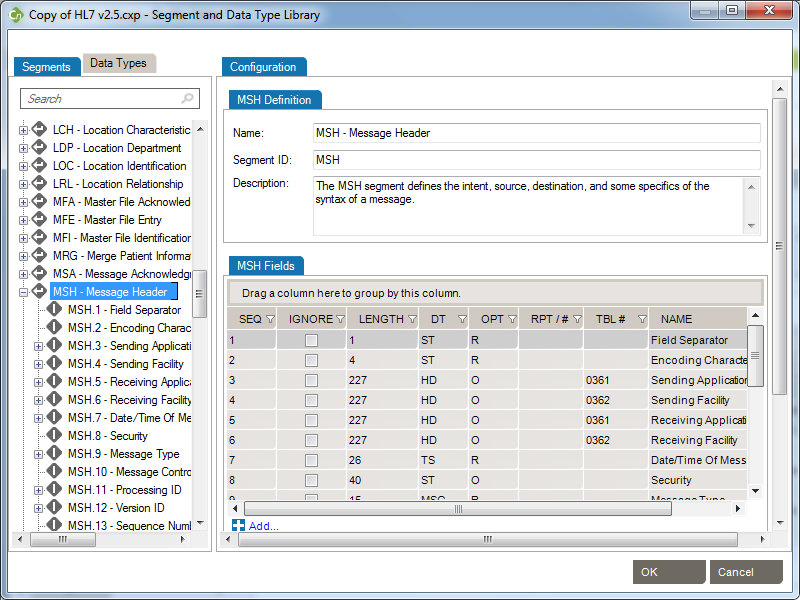Click the MSH.2 Encoding Characters field icon

pyautogui.click(x=54, y=327)
